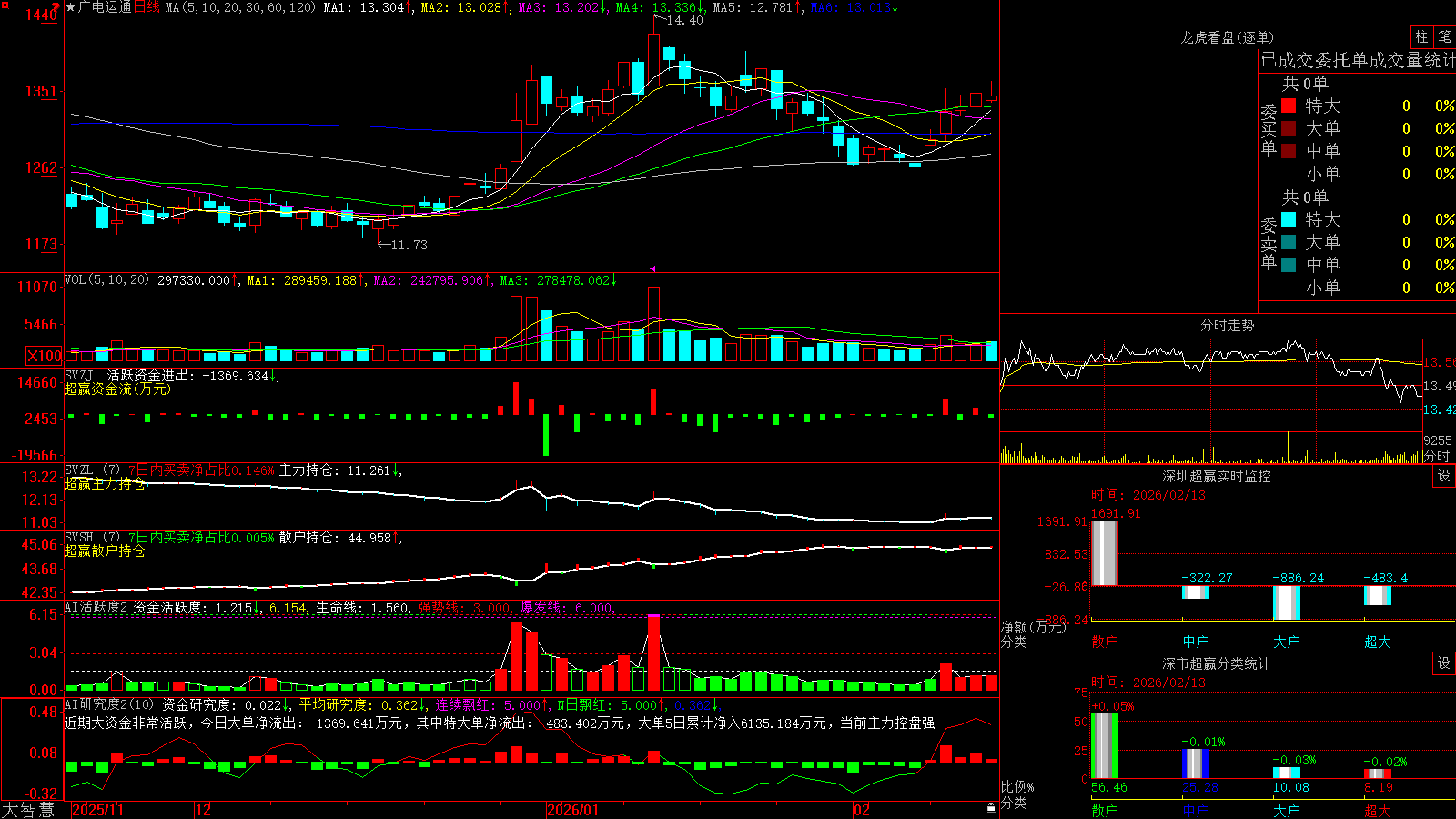Click the AI研究度2(10) indicator name
1456x819 pixels.
(x=109, y=704)
